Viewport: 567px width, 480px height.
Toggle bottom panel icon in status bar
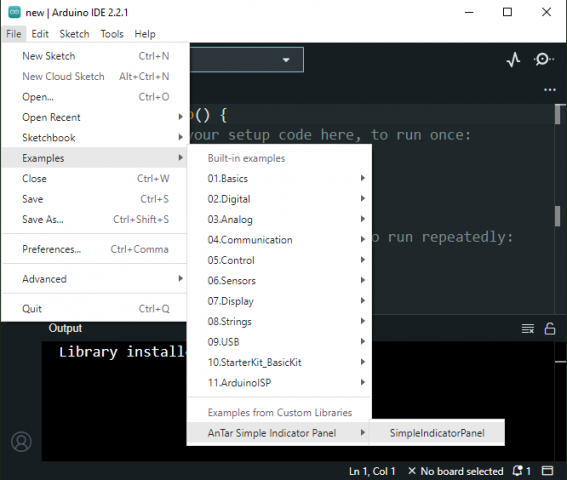tap(547, 471)
